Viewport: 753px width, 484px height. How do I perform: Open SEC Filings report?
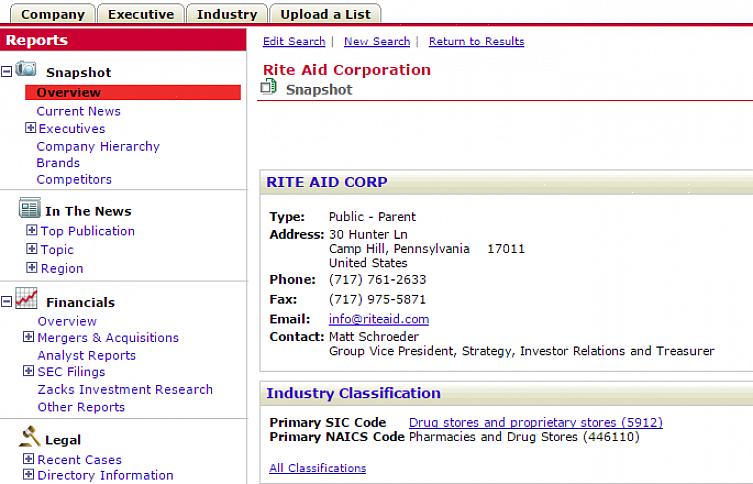coord(71,372)
